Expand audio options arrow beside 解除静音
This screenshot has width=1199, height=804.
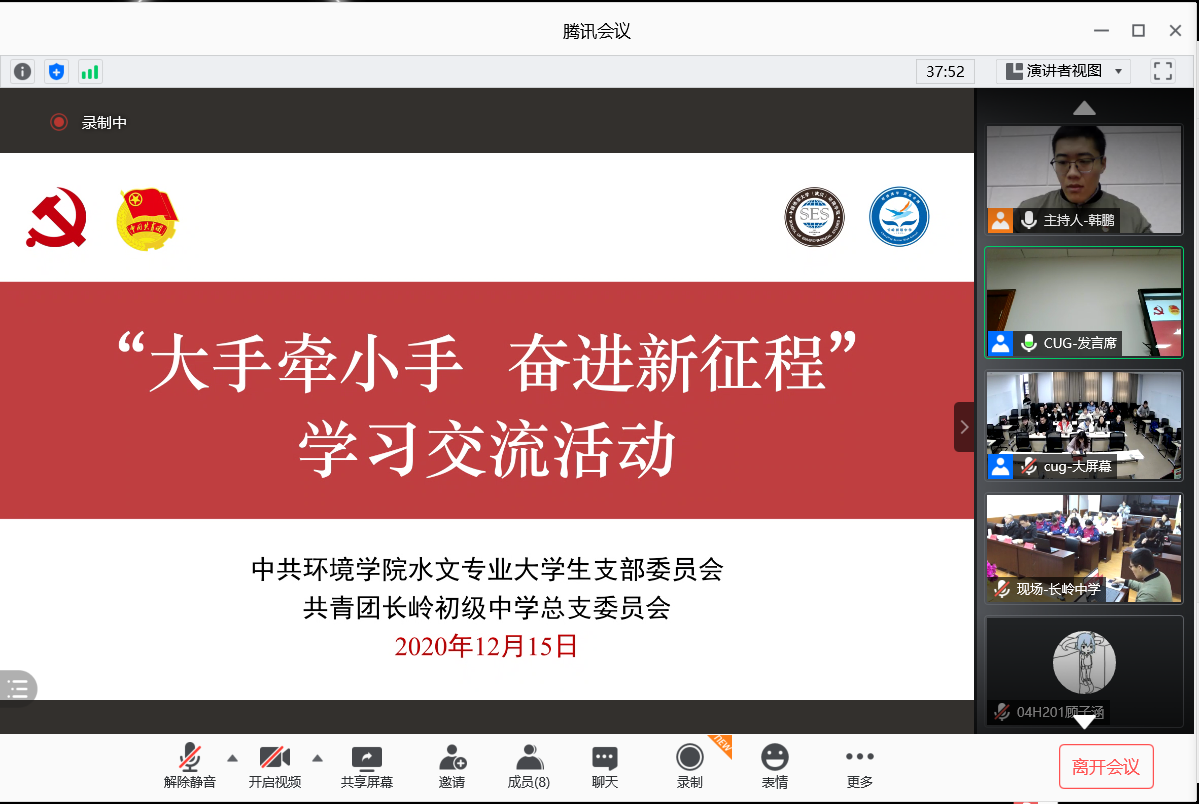(x=233, y=757)
